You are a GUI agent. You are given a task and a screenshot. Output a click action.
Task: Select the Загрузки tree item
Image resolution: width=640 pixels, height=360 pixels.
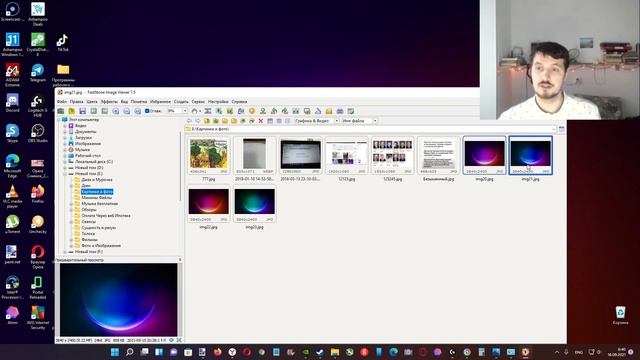(83, 138)
